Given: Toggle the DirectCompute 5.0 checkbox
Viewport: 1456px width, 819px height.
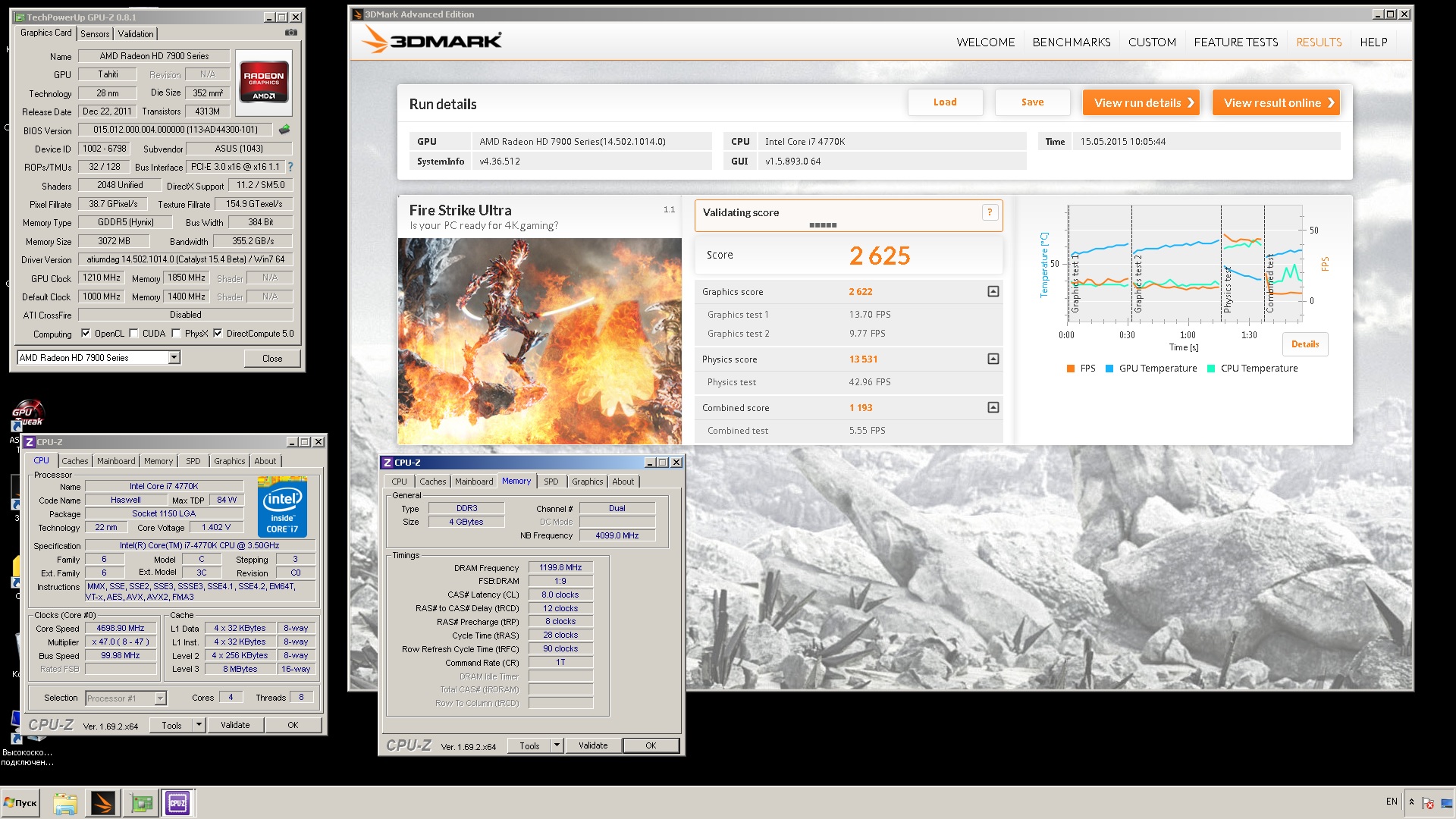Looking at the screenshot, I should (218, 333).
